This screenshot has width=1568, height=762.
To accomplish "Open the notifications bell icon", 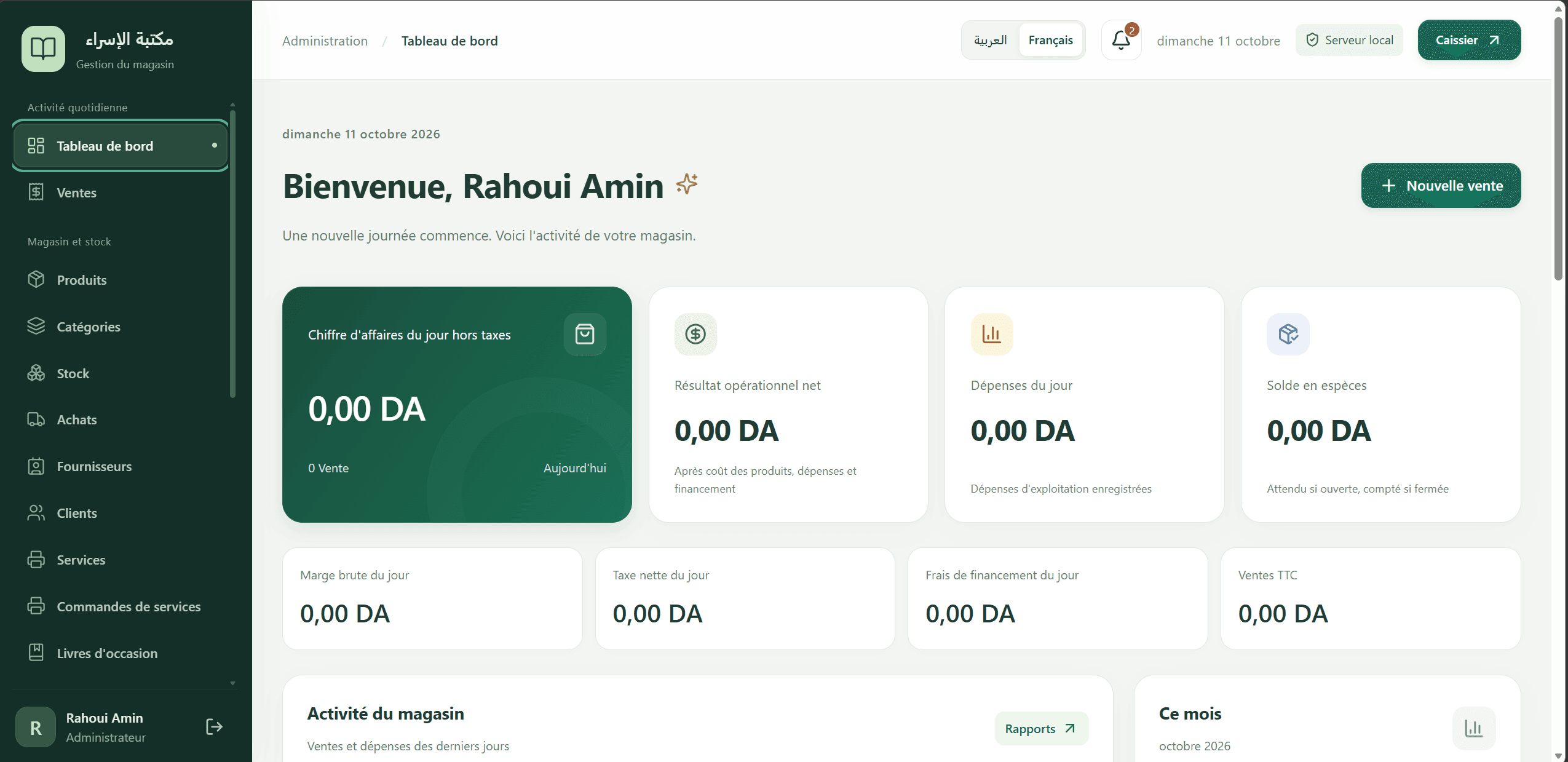I will tap(1121, 41).
